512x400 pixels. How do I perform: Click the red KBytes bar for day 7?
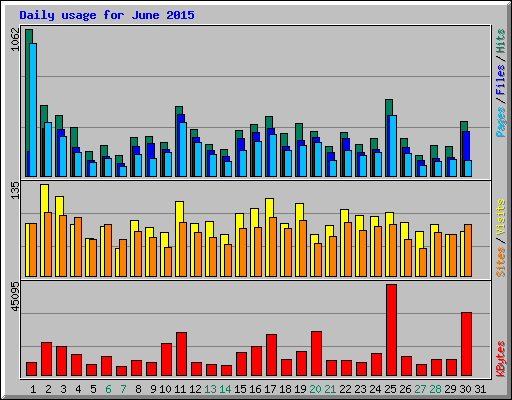(121, 371)
